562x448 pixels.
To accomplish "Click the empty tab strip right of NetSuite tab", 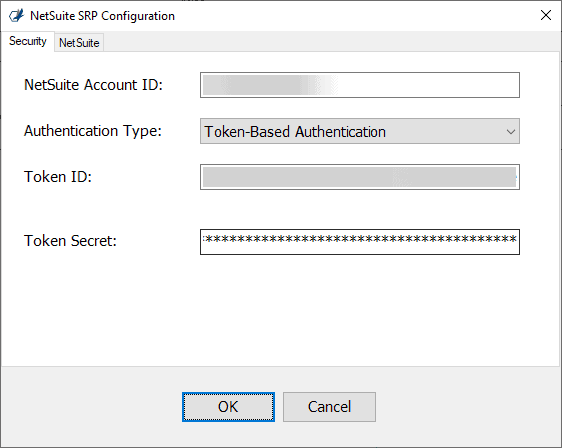I will pyautogui.click(x=330, y=42).
